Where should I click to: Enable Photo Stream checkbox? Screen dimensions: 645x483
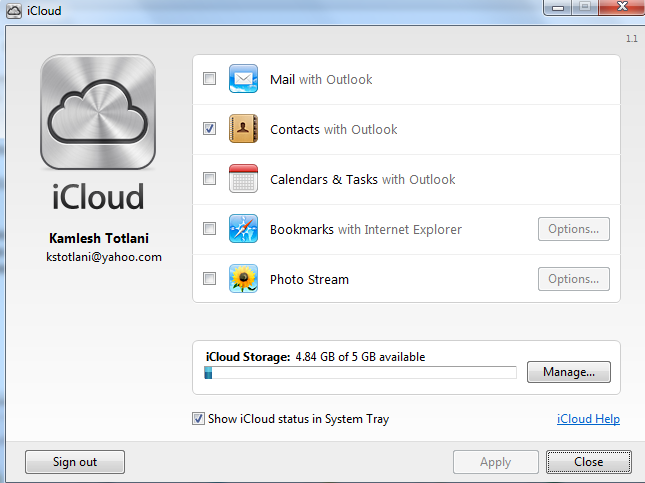[209, 279]
